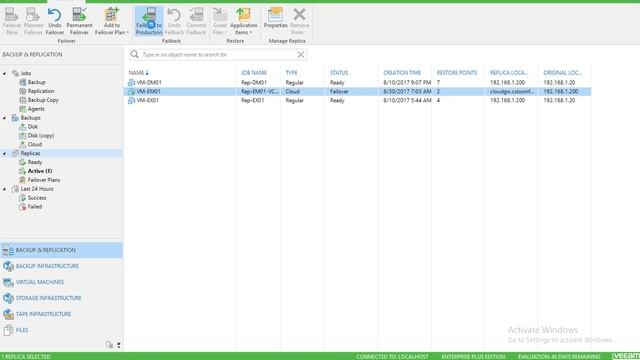Click the Undo Failover ribbon button
Screen dimensions: 640x360
point(55,21)
